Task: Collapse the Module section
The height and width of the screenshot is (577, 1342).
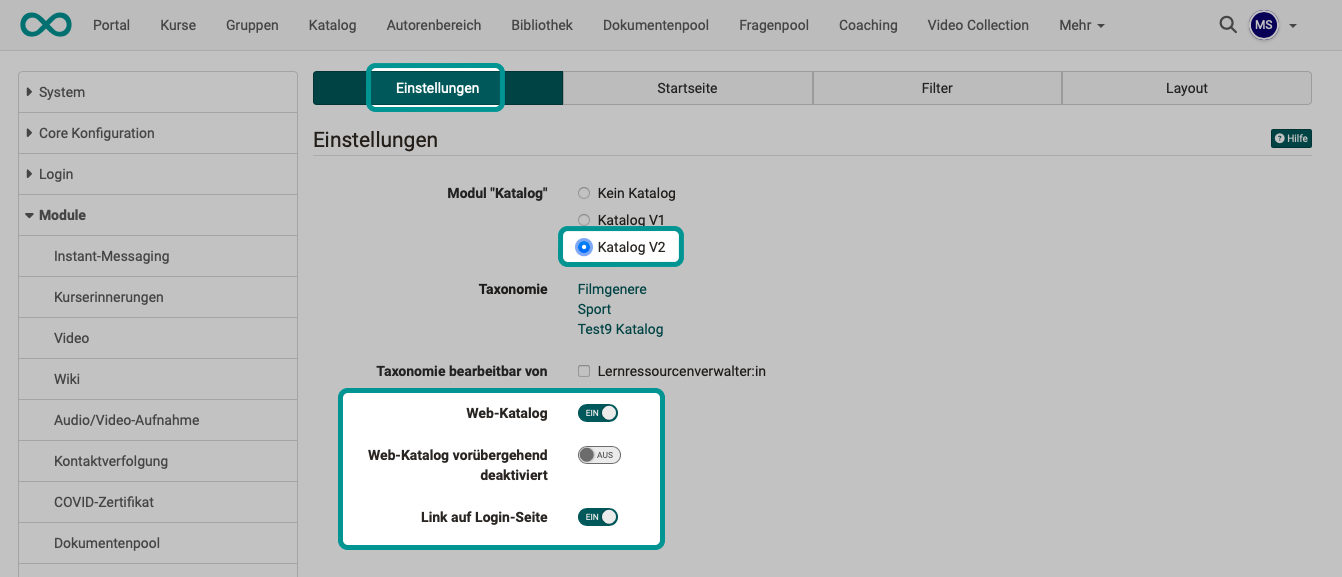Action: tap(59, 214)
